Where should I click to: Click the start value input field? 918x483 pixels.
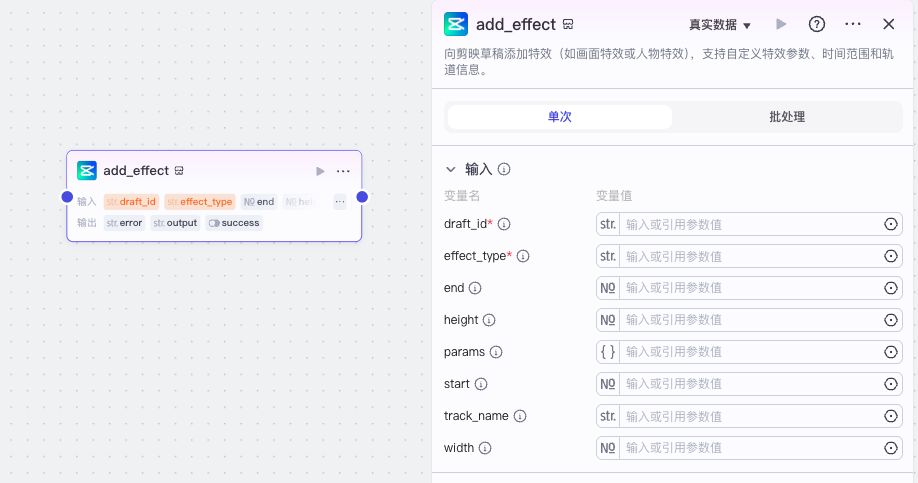(751, 384)
